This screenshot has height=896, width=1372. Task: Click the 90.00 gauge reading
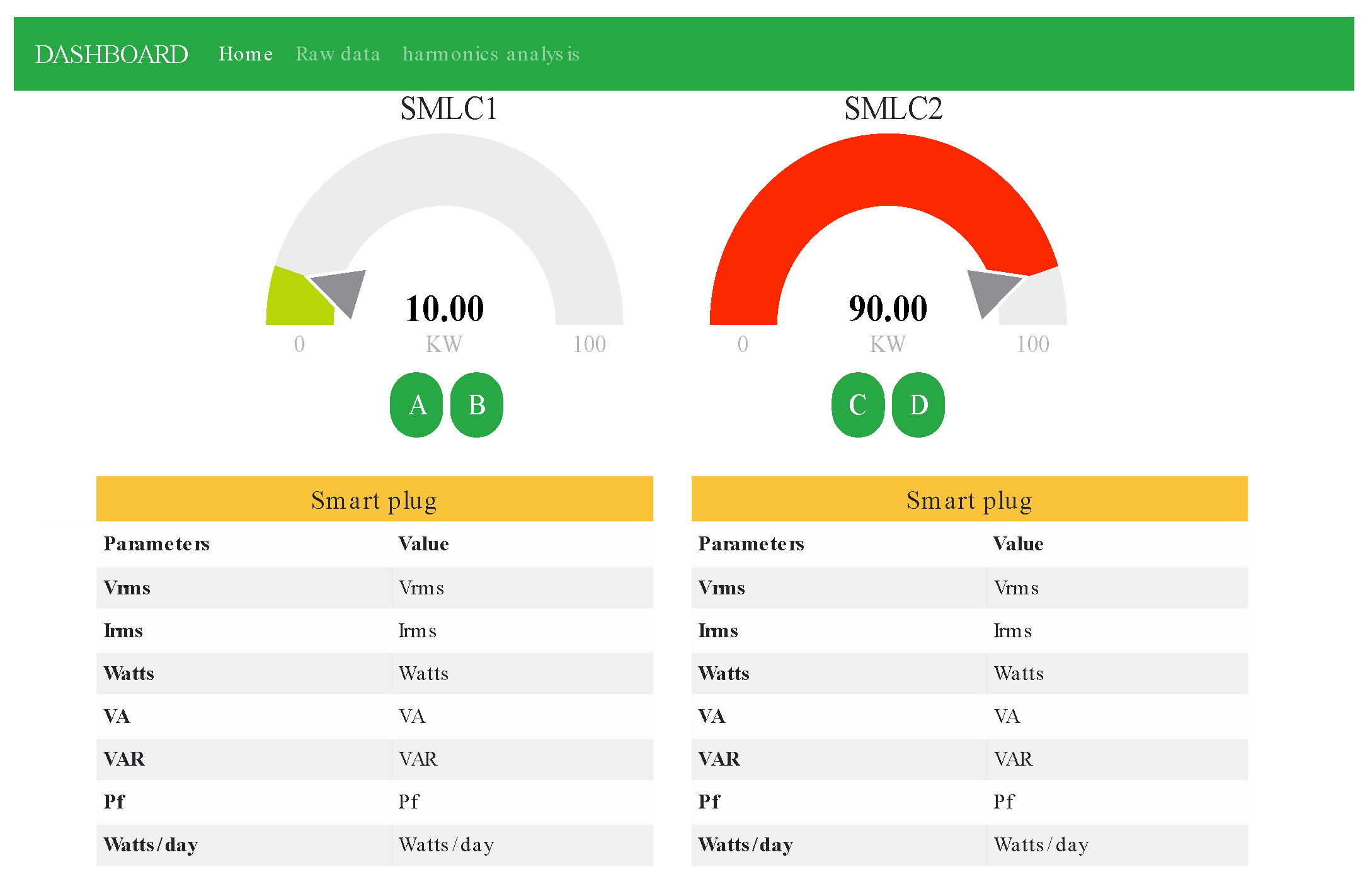(x=888, y=309)
